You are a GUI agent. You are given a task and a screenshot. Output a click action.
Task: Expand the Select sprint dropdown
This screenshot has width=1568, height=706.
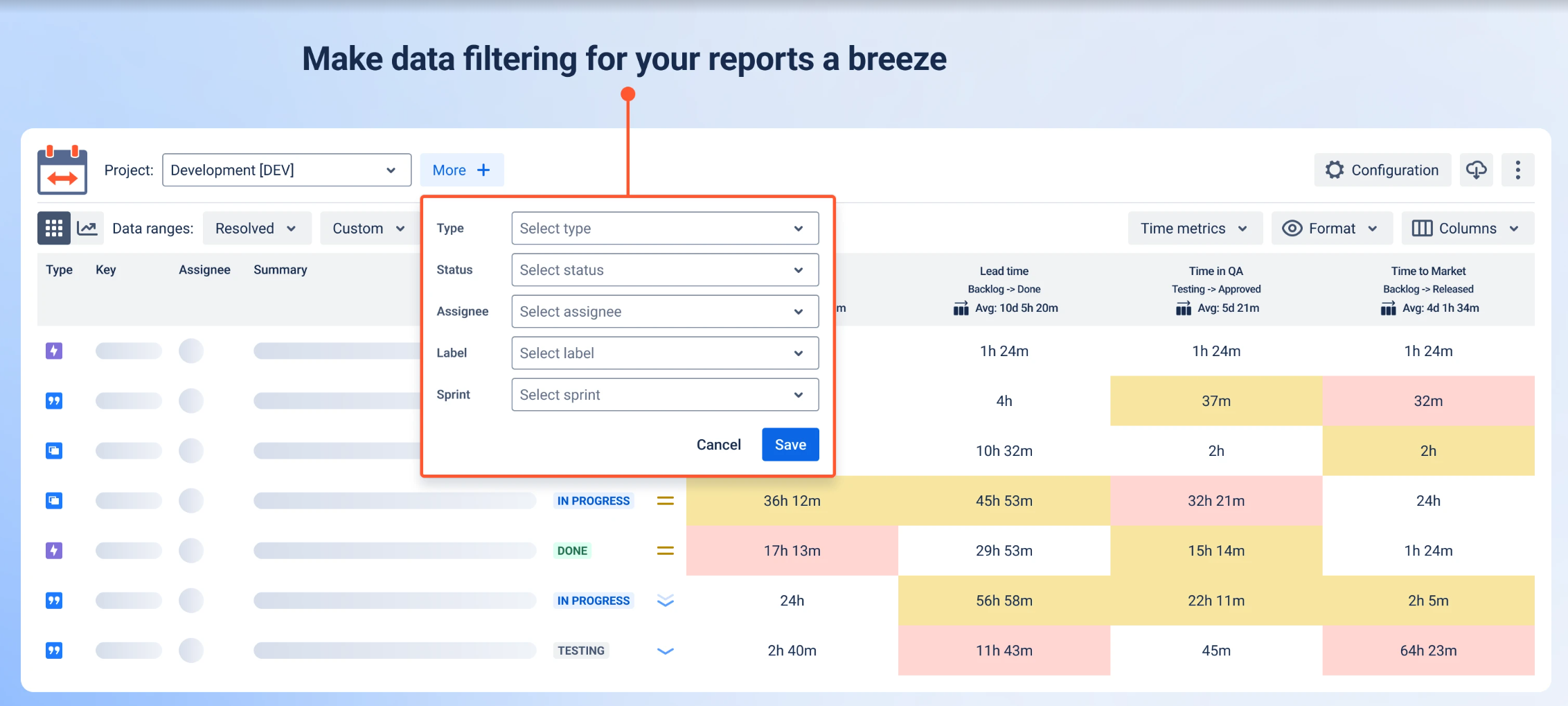(665, 394)
